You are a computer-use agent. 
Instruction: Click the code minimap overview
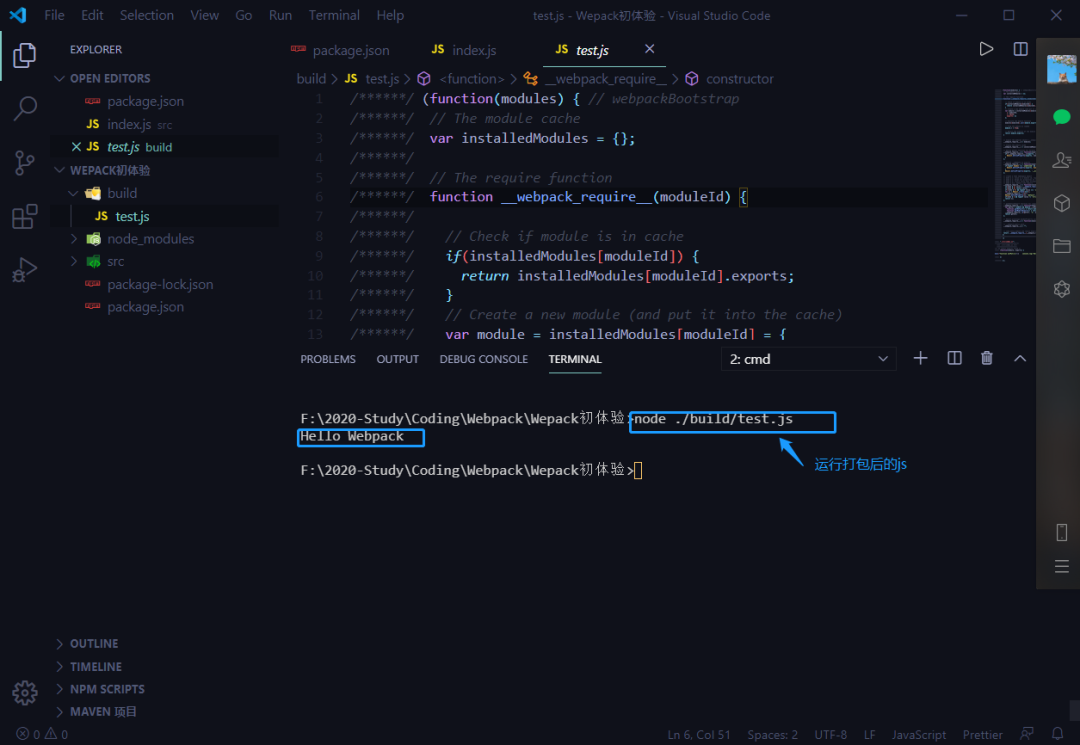(1017, 175)
